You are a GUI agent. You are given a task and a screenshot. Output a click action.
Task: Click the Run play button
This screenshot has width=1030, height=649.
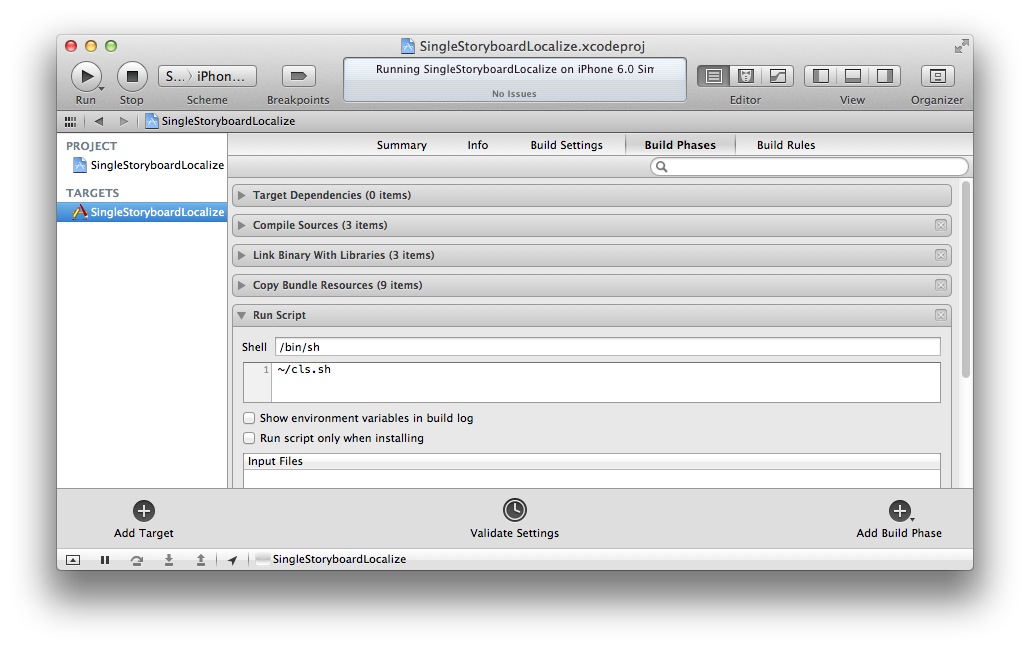pyautogui.click(x=86, y=76)
